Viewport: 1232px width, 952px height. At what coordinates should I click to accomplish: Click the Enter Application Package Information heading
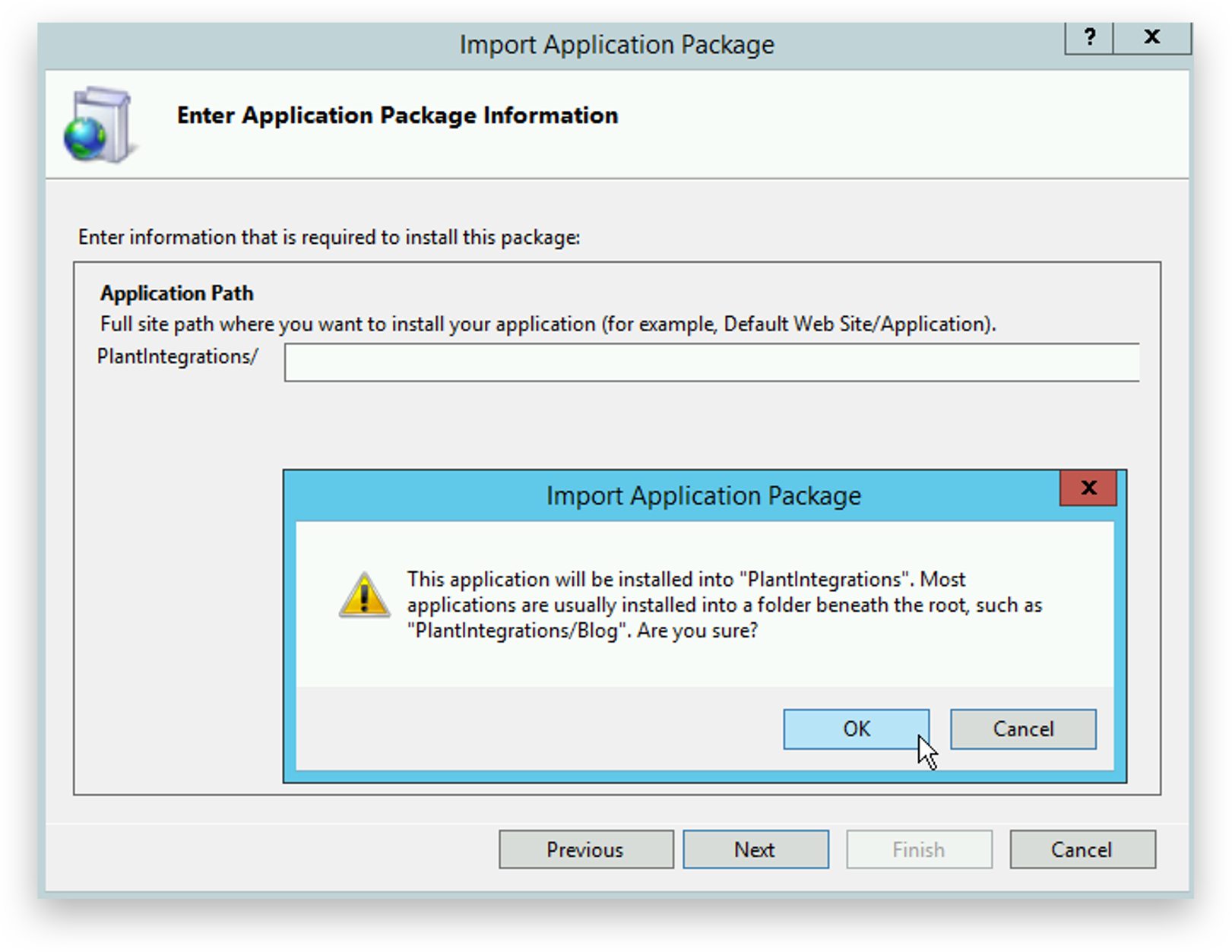pos(397,115)
